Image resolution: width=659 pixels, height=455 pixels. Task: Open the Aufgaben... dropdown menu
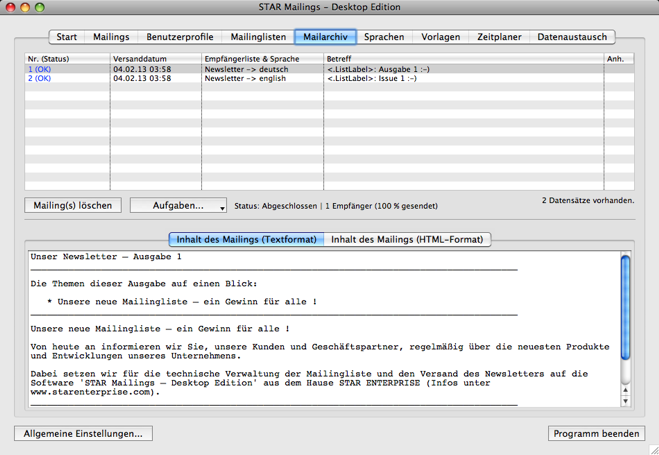(178, 205)
